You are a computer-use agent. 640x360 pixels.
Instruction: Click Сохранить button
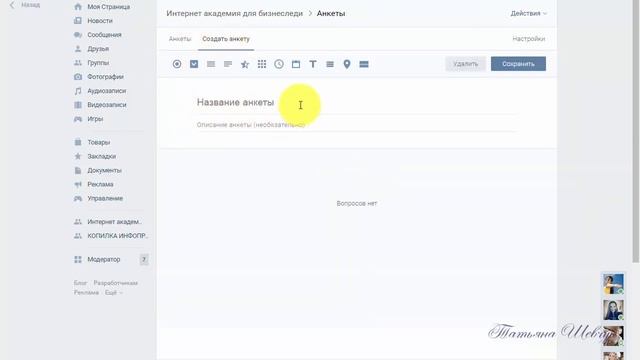518,64
